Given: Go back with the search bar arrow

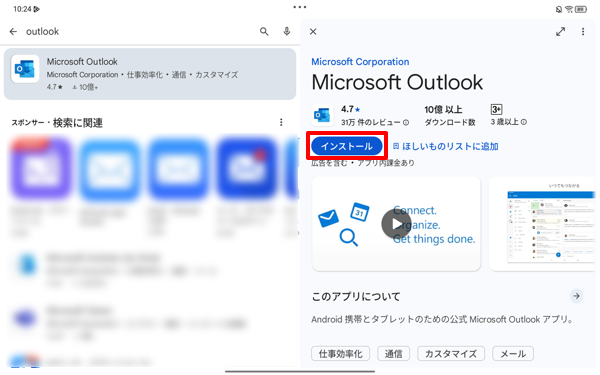Looking at the screenshot, I should [13, 32].
